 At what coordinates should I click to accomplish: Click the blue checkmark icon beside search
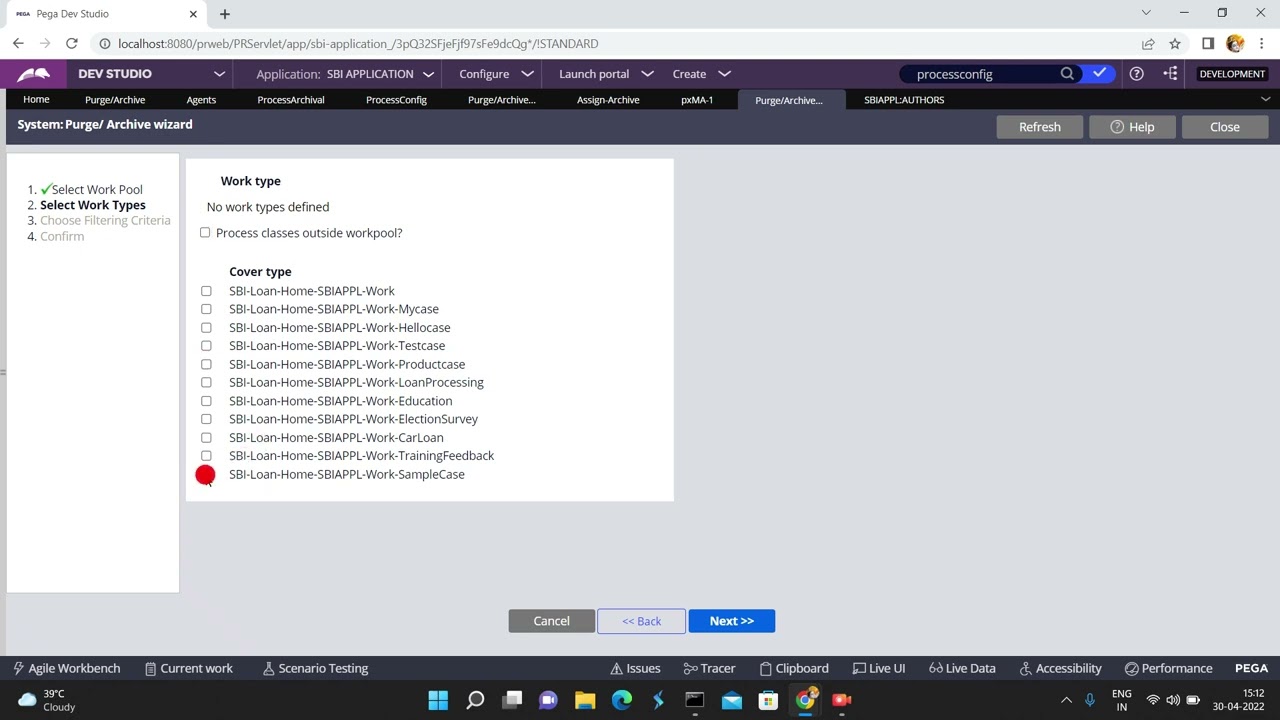[x=1099, y=74]
